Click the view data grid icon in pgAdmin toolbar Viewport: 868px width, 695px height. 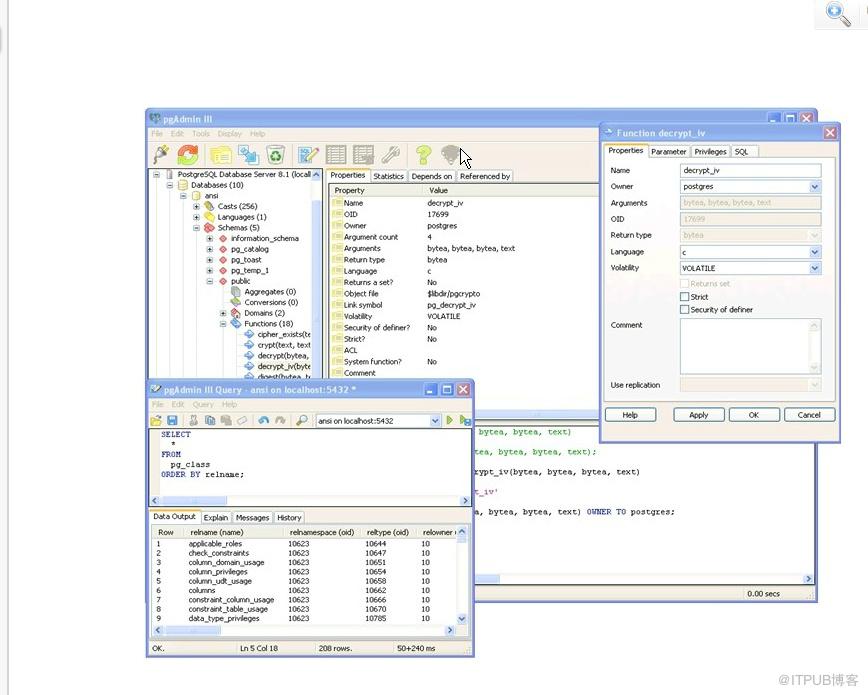tap(335, 155)
